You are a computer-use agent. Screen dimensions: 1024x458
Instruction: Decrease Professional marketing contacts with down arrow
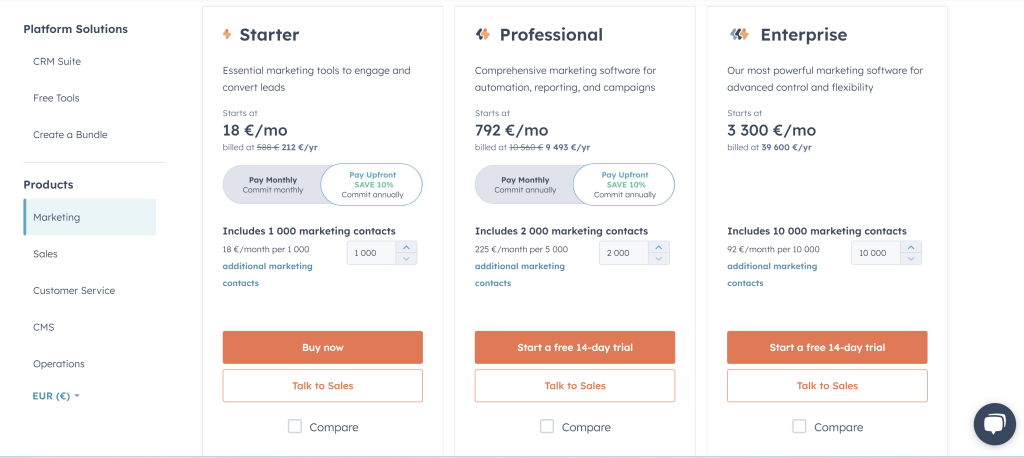pos(658,259)
